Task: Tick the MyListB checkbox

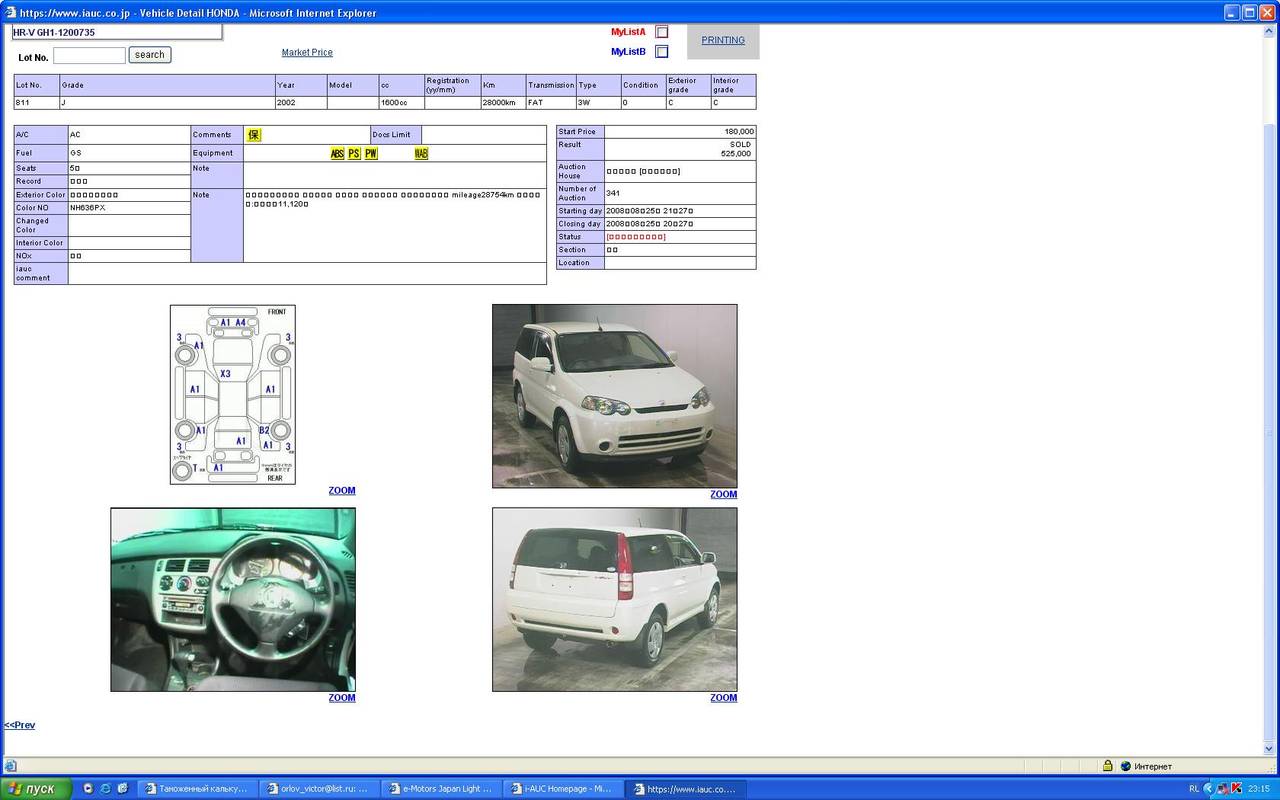Action: (x=661, y=52)
